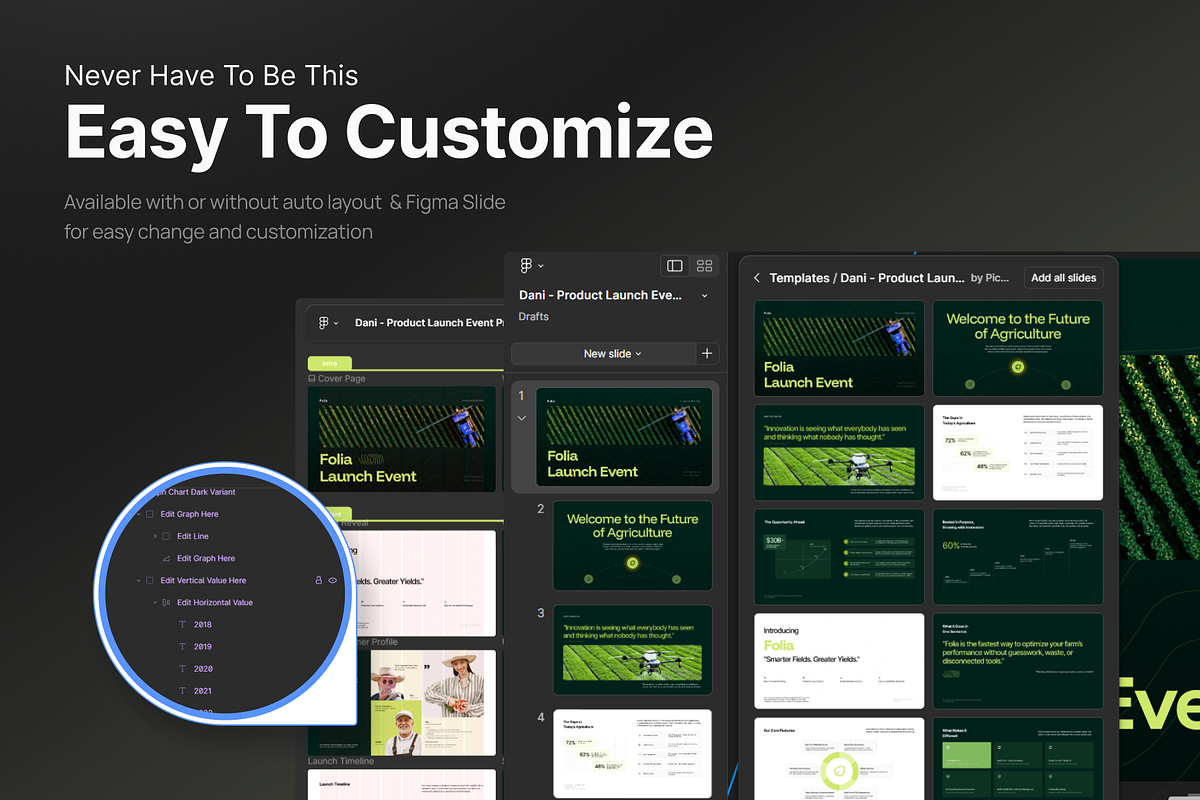This screenshot has height=800, width=1200.
Task: Open Figma logo menu in left design window
Action: pyautogui.click(x=324, y=323)
